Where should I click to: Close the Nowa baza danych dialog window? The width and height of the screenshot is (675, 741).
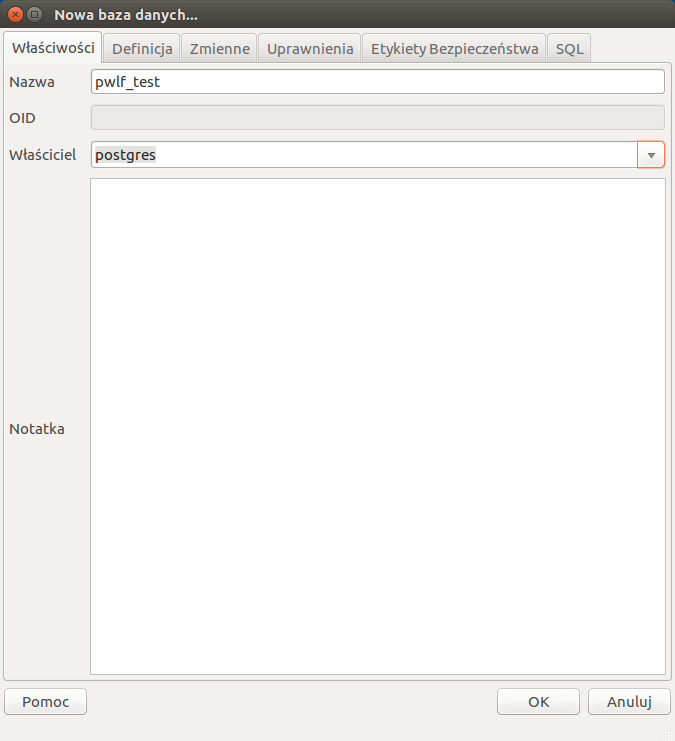(x=16, y=15)
